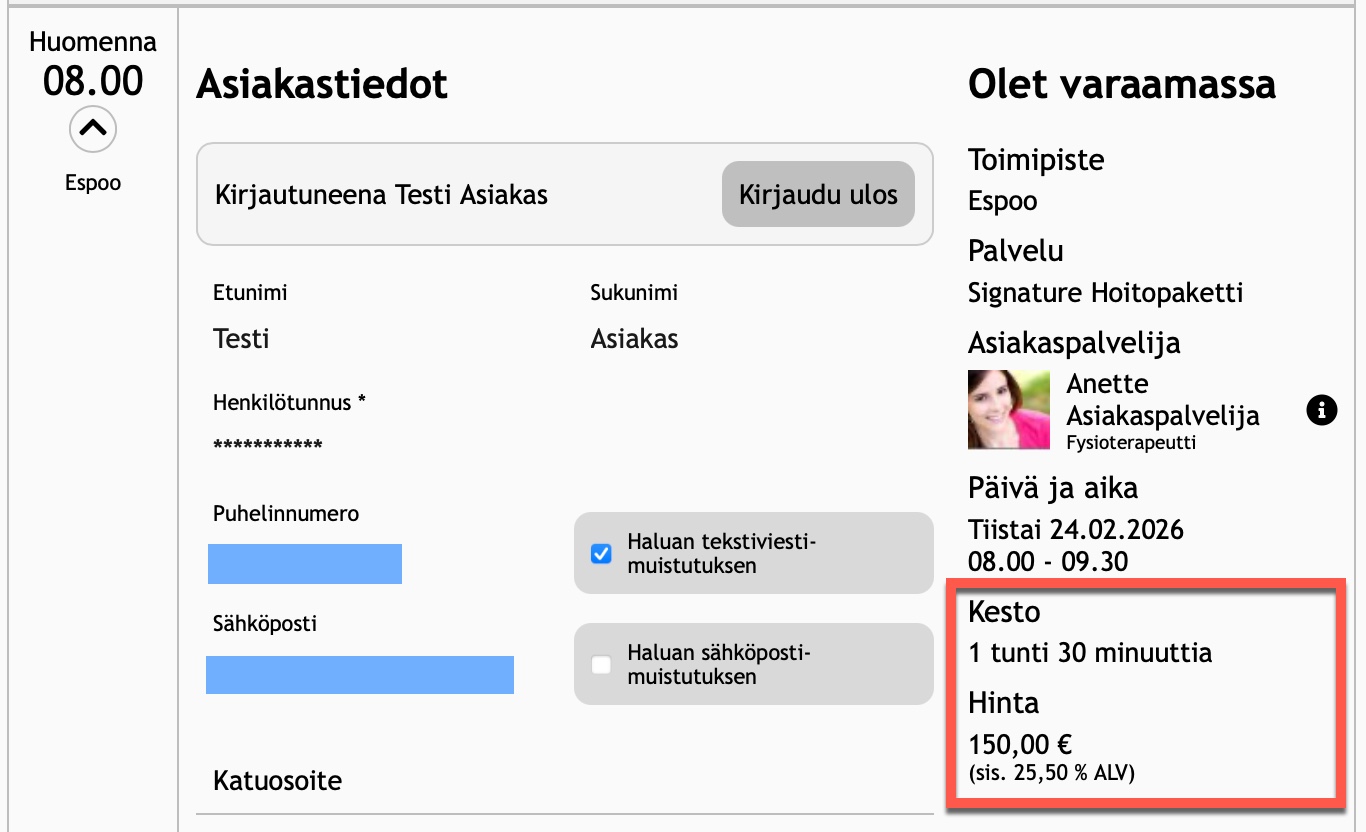Click the Tiistai 24.02.2026 date text
Screen dimensions: 1366x832
pyautogui.click(x=1075, y=529)
